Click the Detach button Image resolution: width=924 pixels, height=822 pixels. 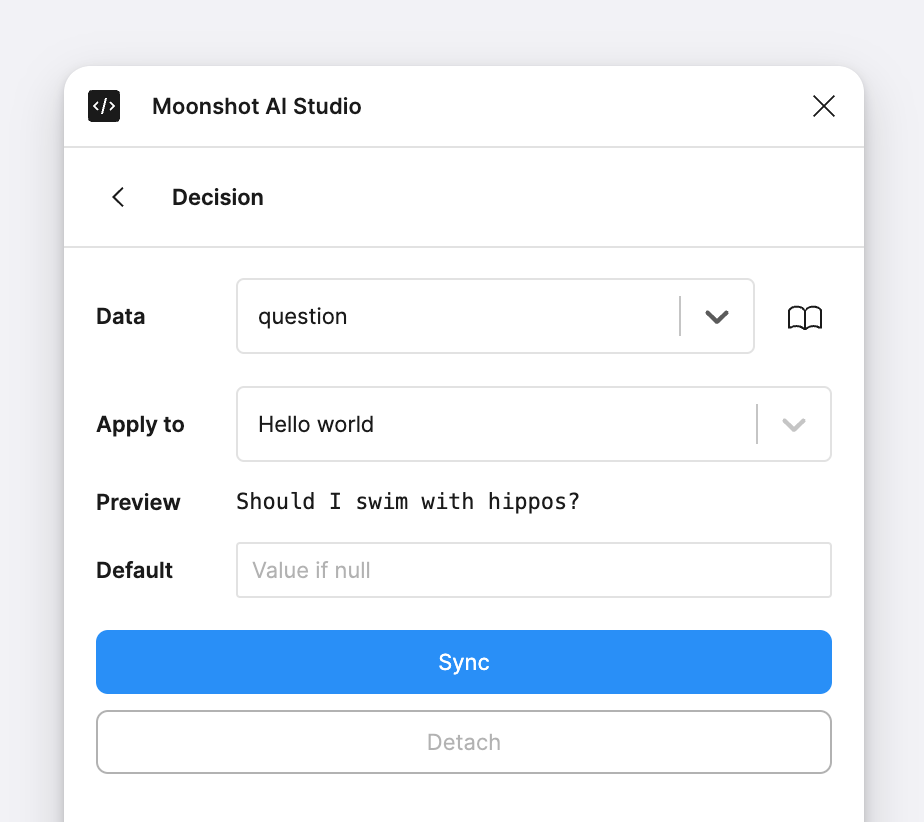[x=464, y=742]
